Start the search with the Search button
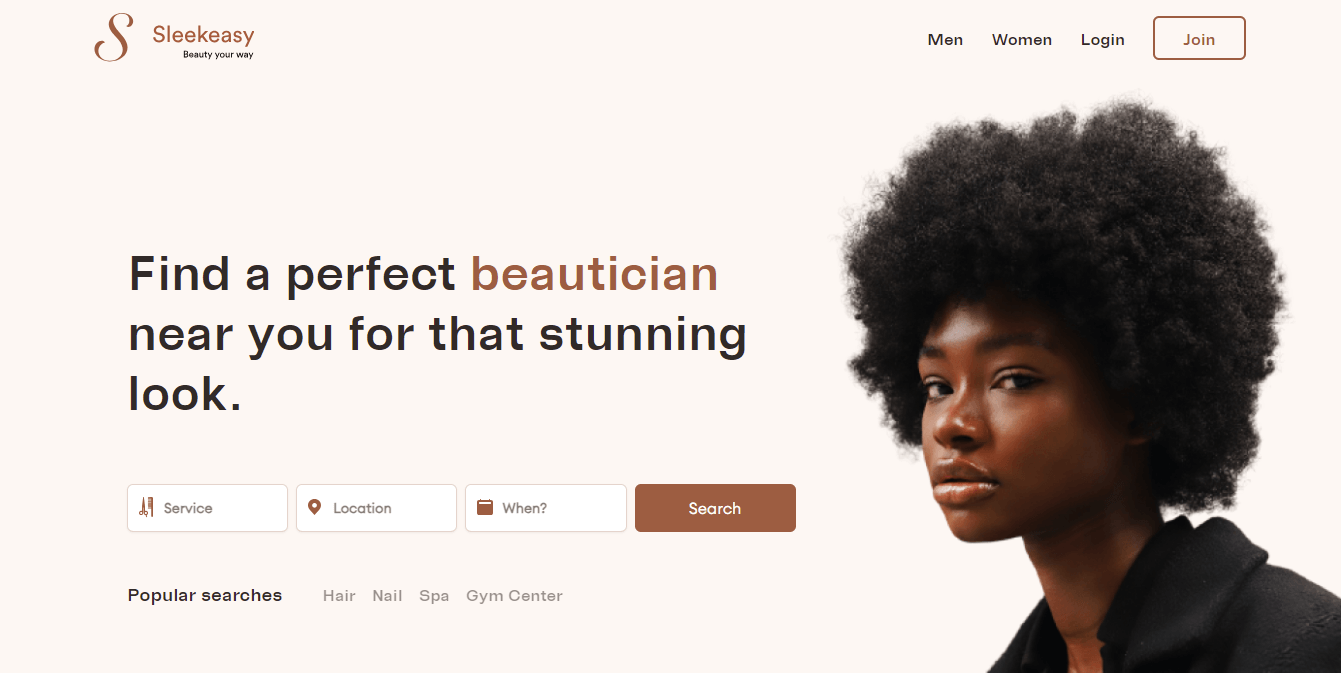Viewport: 1341px width, 673px height. [715, 508]
